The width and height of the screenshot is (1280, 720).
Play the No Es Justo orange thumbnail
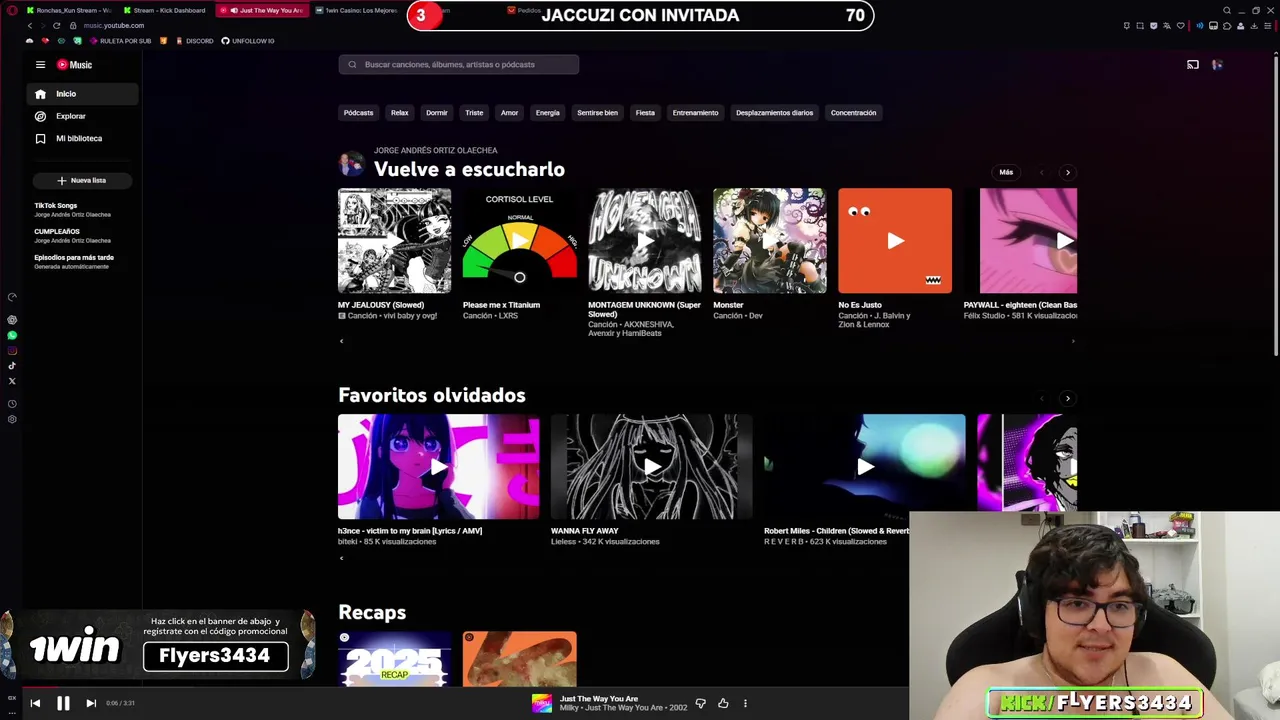pos(895,240)
